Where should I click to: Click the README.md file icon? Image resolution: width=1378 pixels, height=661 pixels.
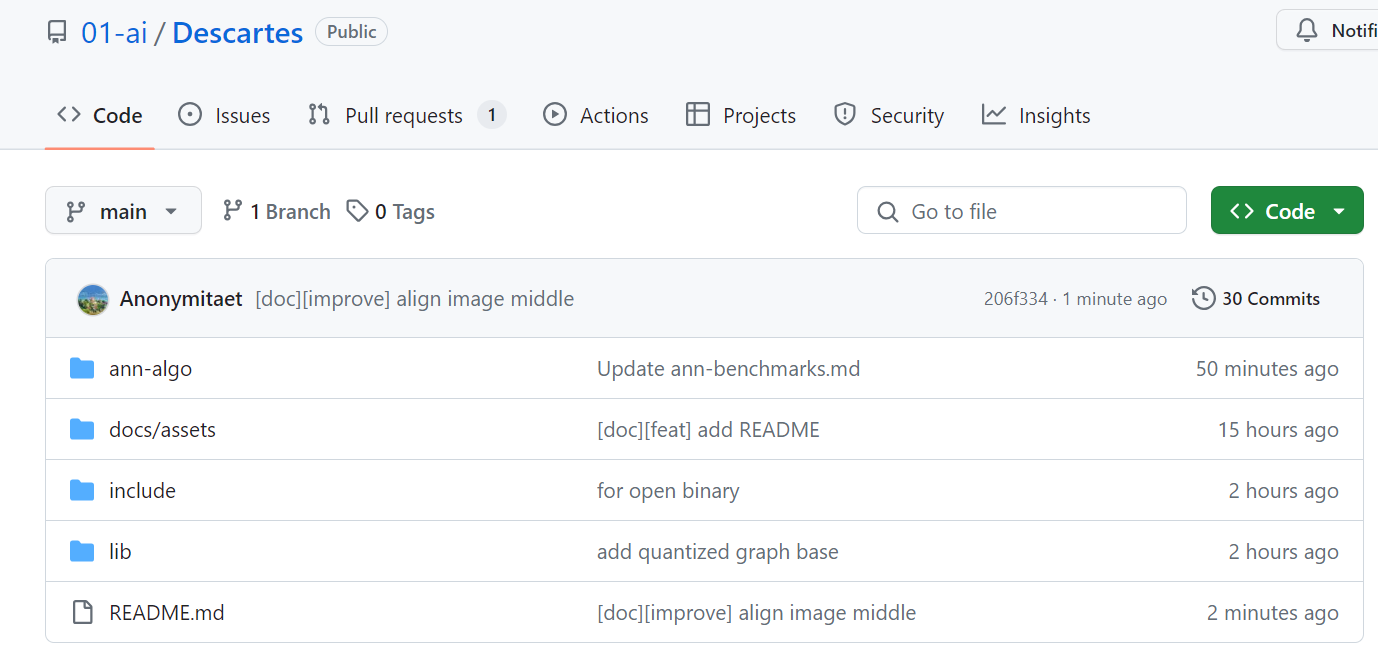click(x=82, y=613)
